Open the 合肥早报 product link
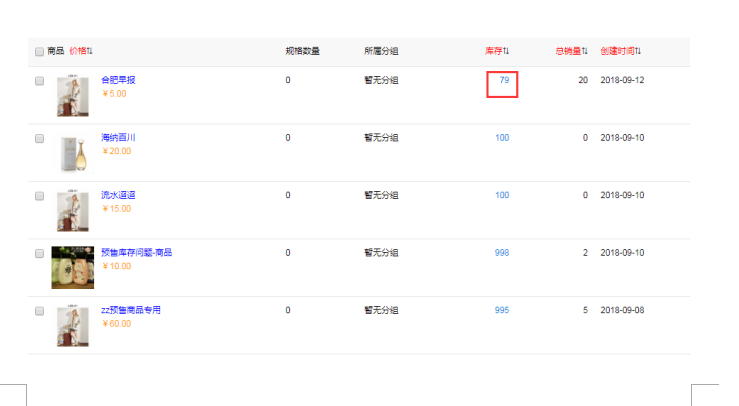 pos(118,80)
